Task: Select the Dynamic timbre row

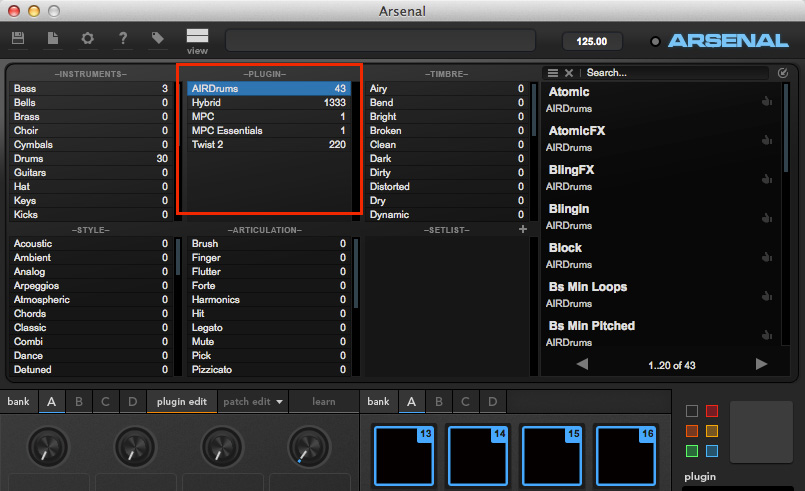Action: tap(447, 215)
